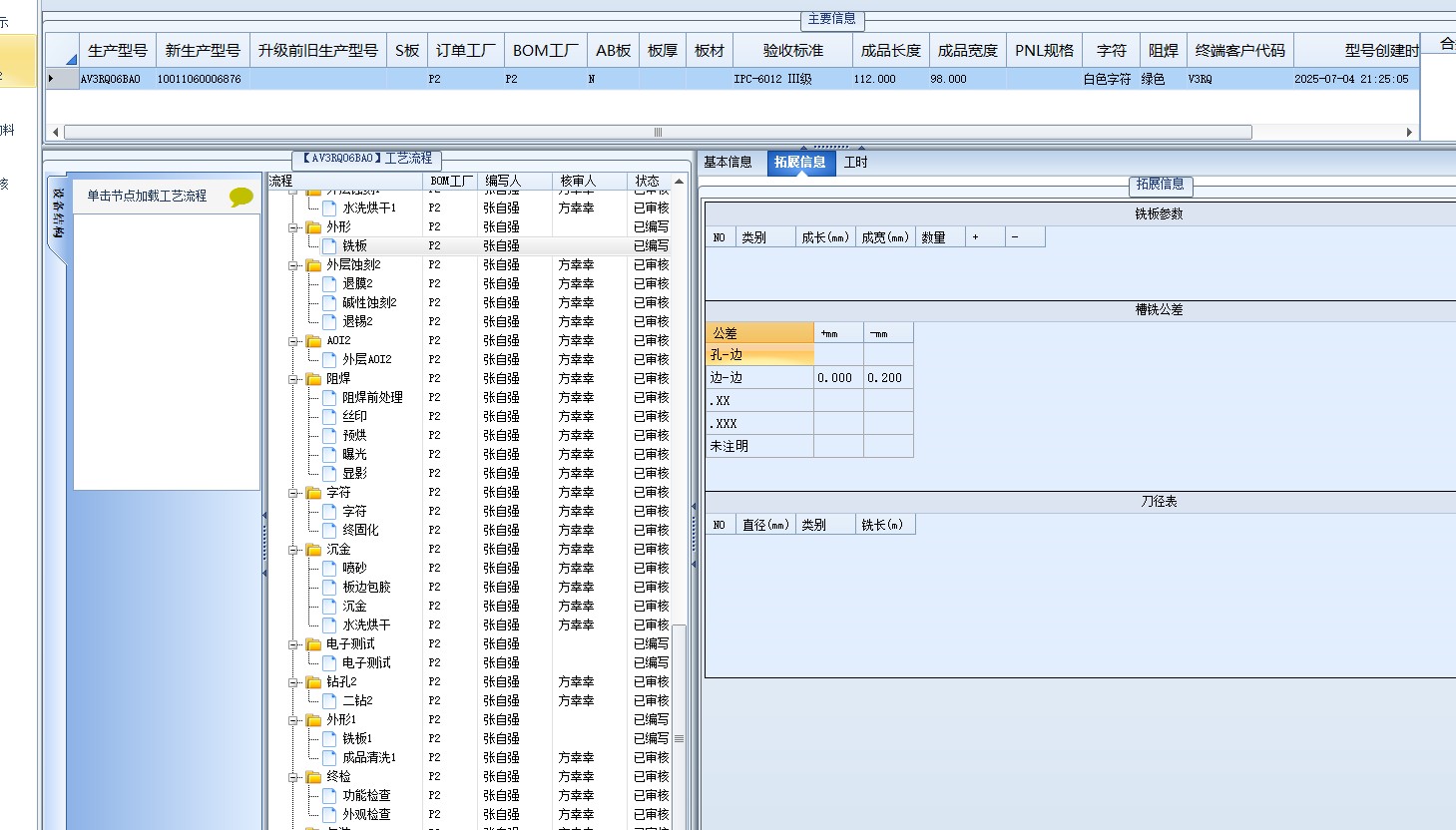
Task: Click the document icon next to 退膜2
Action: click(x=329, y=284)
